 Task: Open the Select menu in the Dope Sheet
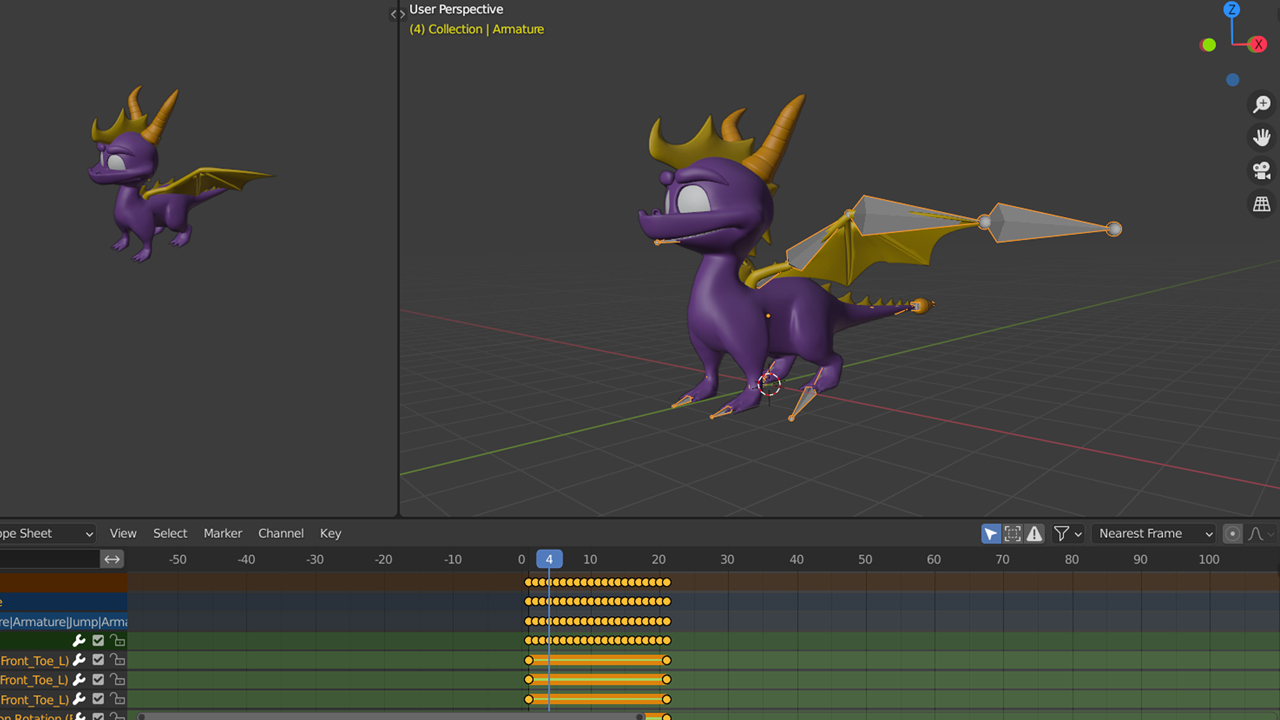point(170,533)
